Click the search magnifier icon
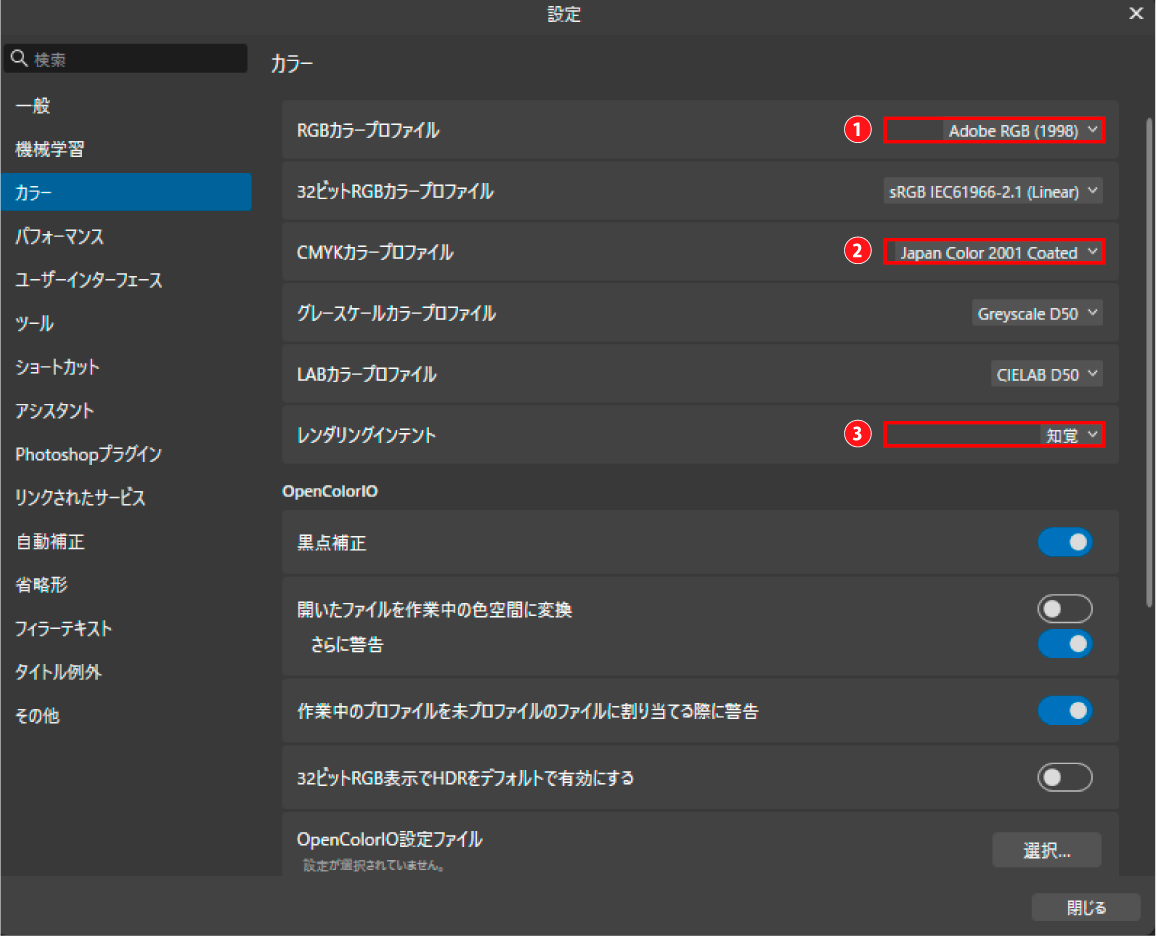Image resolution: width=1157 pixels, height=936 pixels. tap(19, 59)
